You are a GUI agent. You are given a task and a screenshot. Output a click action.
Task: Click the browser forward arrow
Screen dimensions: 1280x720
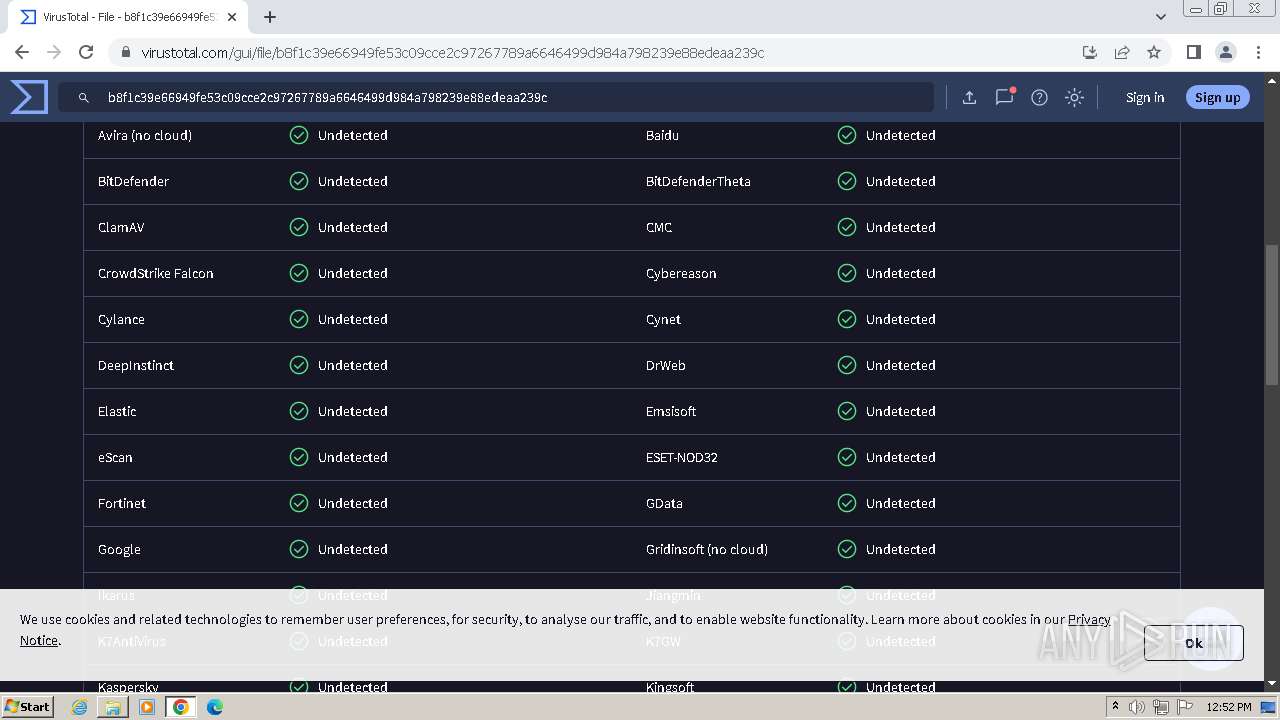[54, 52]
